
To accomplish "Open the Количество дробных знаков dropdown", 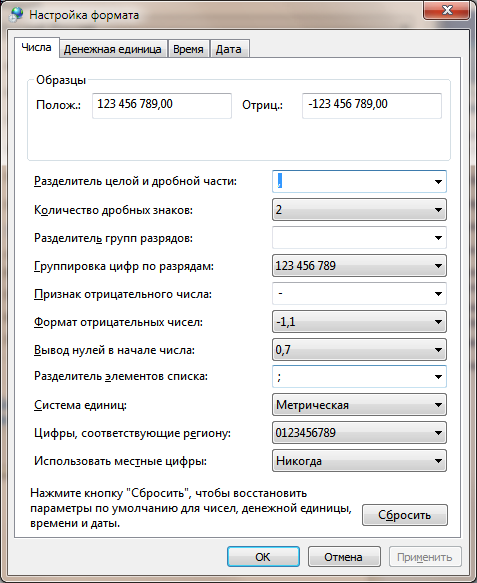I will 359,210.
